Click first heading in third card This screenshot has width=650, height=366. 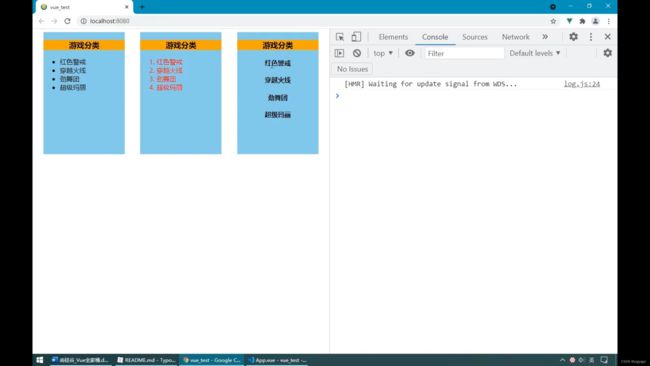point(278,63)
